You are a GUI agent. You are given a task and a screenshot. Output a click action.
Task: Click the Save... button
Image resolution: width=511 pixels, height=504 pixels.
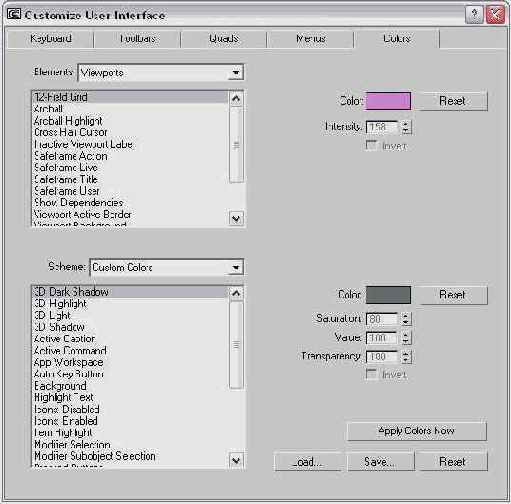(x=380, y=462)
